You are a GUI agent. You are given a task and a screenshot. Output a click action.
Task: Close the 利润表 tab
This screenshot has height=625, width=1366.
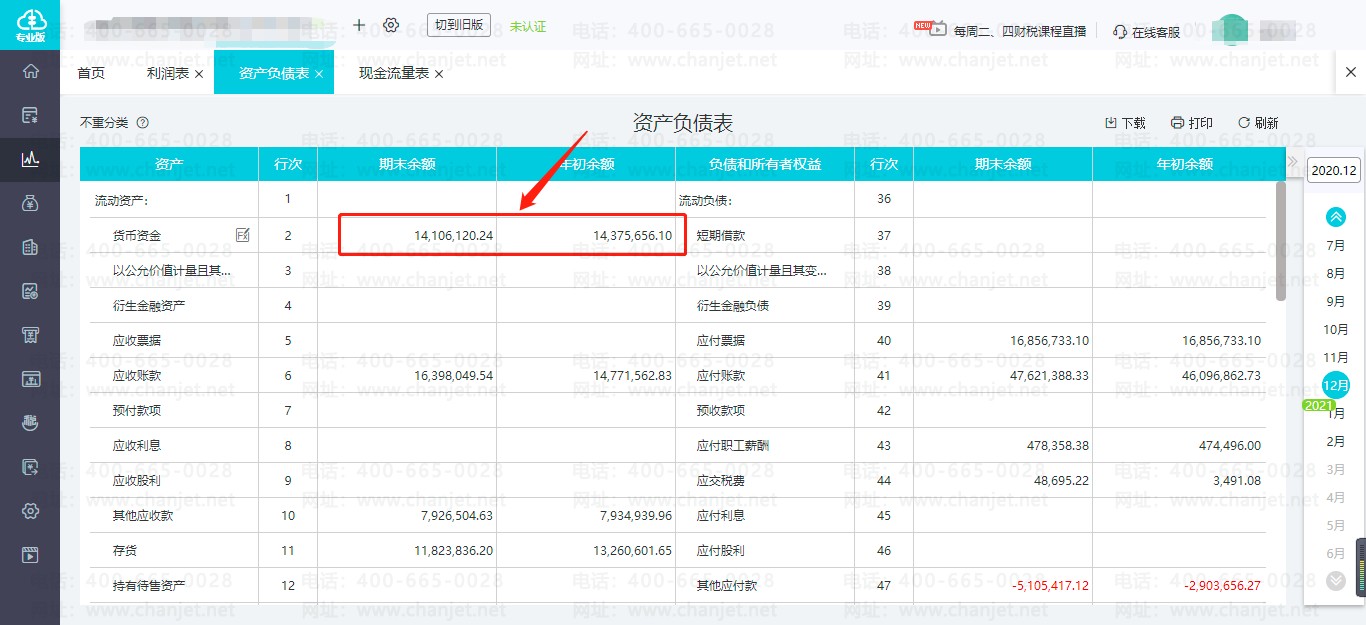pos(199,74)
